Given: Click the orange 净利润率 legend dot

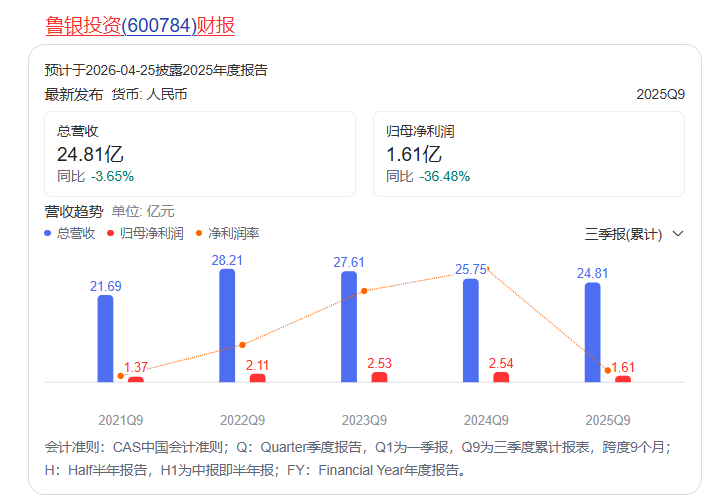Looking at the screenshot, I should pos(199,233).
